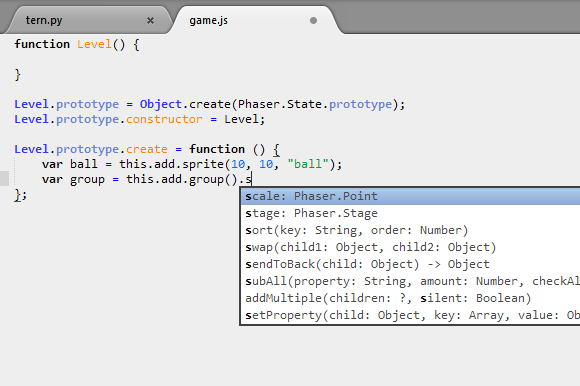Place cursor at closing brace '};'
Viewport: 580px width, 386px height.
coord(20,195)
